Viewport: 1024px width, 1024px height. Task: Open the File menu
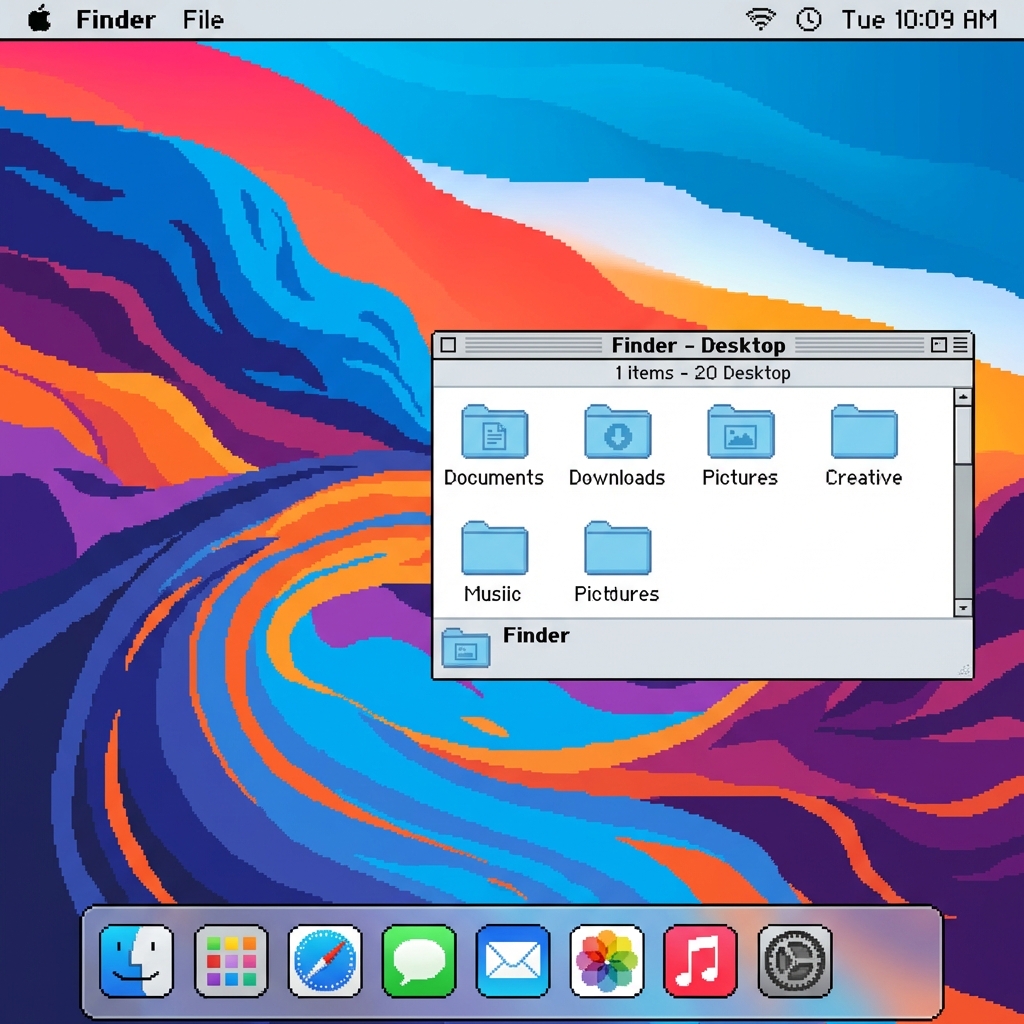pyautogui.click(x=202, y=18)
